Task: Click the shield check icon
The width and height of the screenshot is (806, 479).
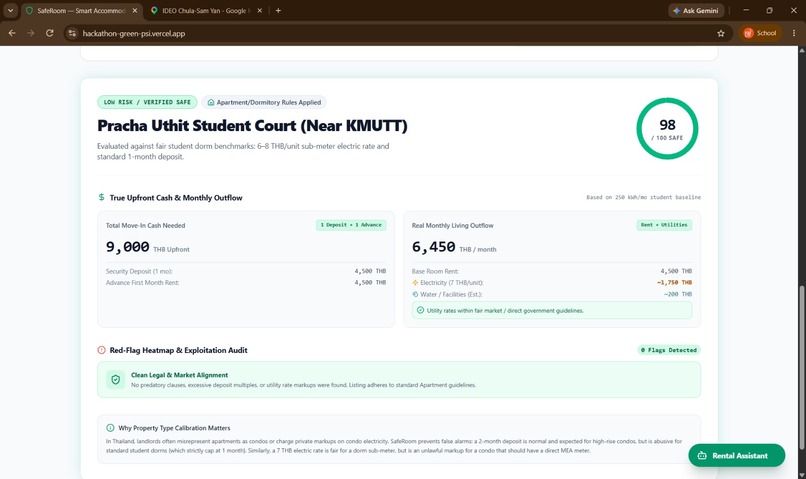Action: point(116,379)
